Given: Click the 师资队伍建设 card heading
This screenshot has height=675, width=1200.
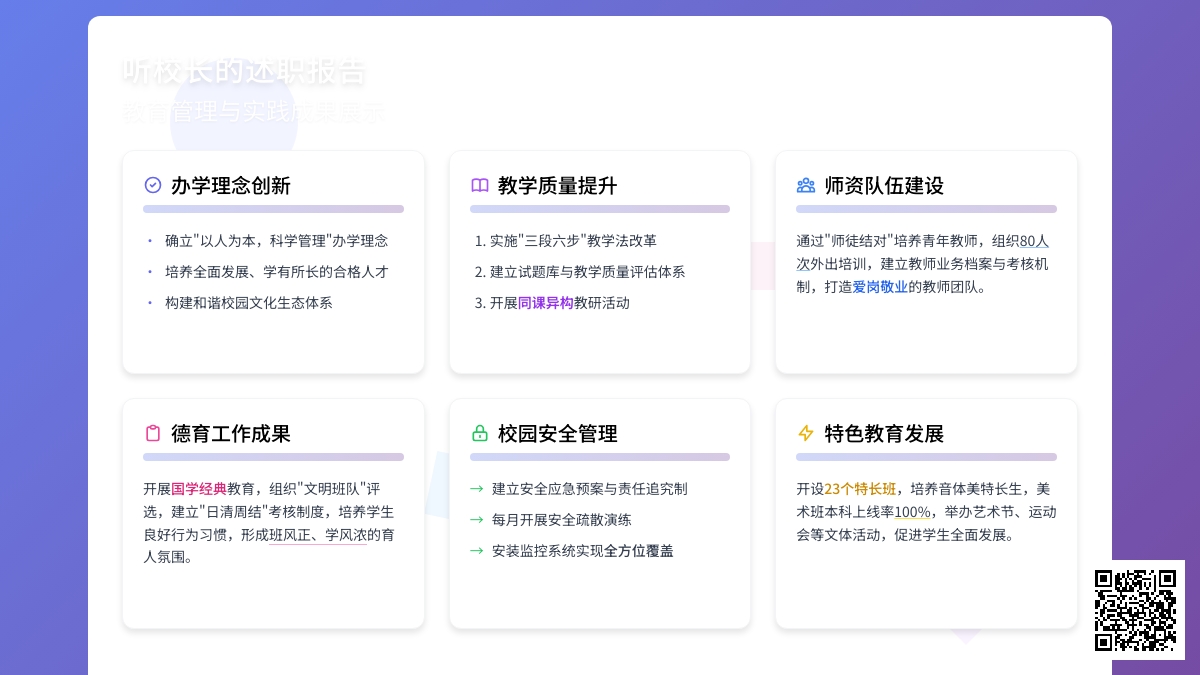Looking at the screenshot, I should tap(884, 185).
